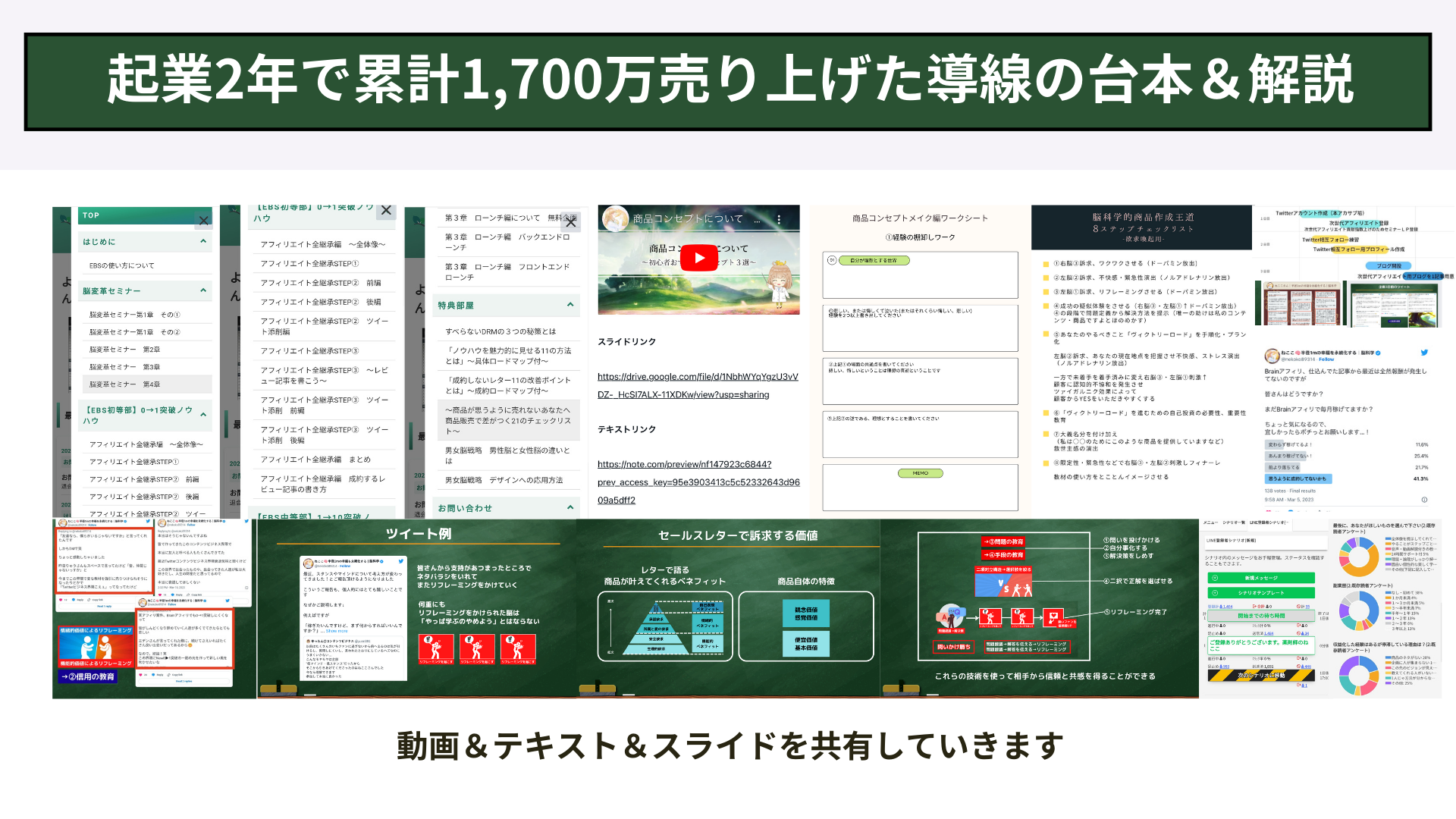
Task: Open EBSの使い方について
Action: click(121, 265)
